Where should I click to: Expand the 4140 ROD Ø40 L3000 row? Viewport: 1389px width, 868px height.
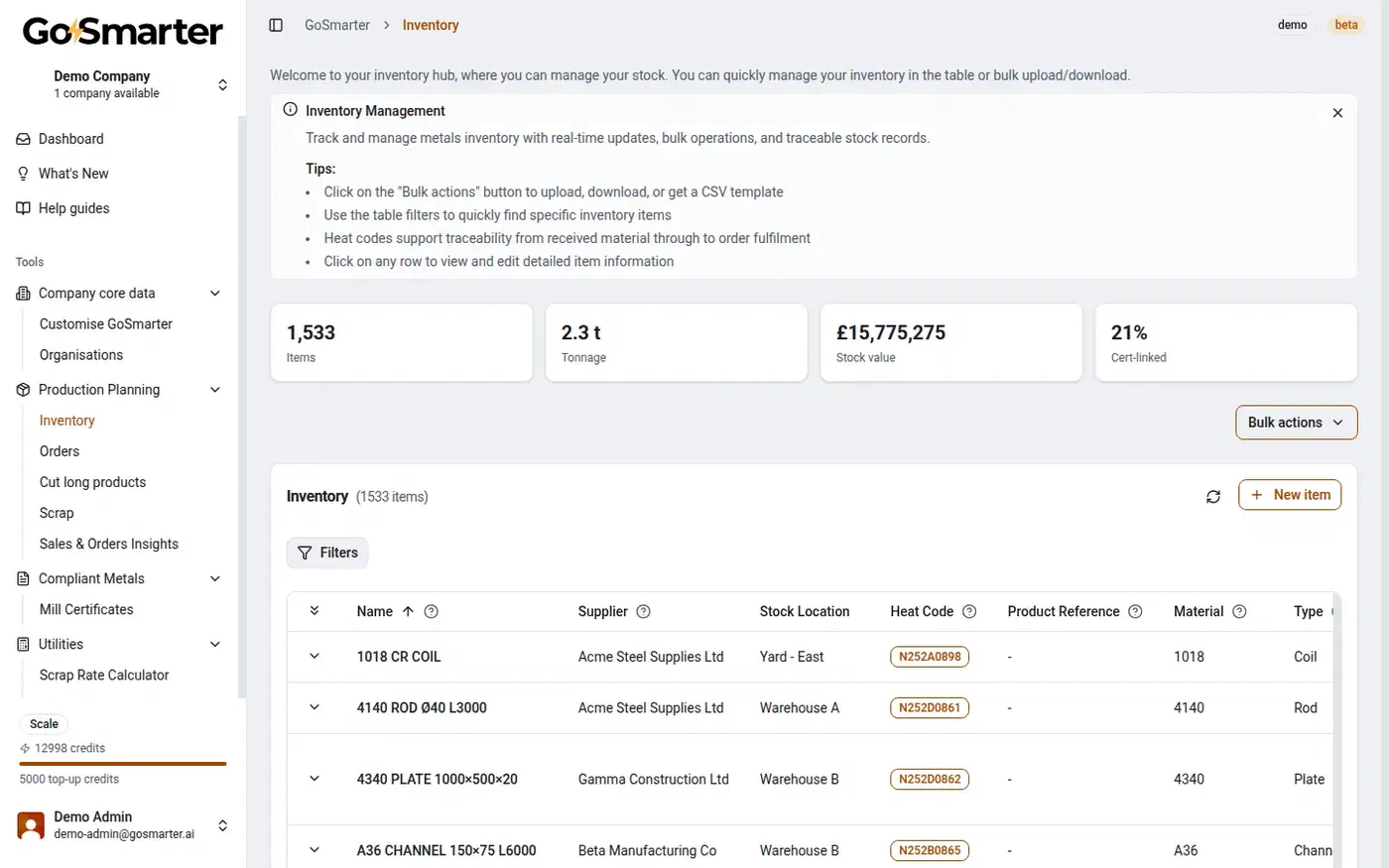pos(315,708)
